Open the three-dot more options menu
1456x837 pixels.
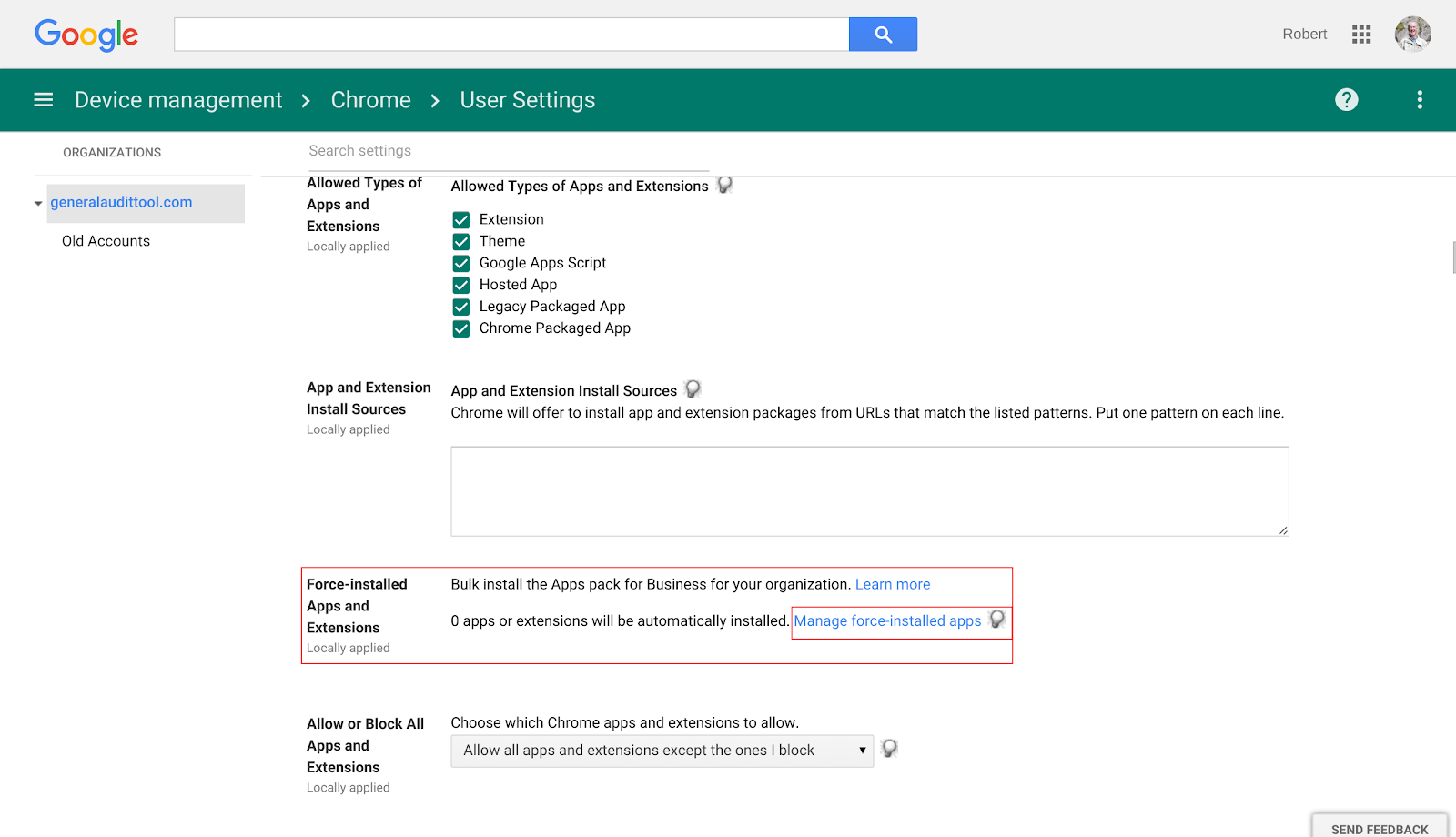[1420, 100]
